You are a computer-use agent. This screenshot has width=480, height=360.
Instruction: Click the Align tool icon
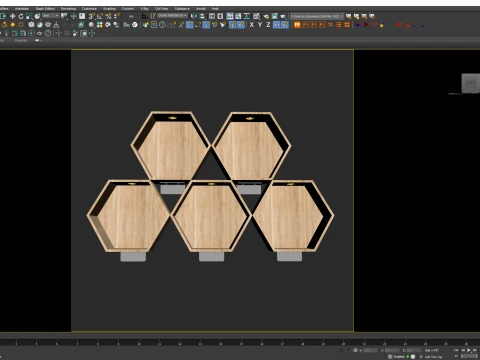202,16
